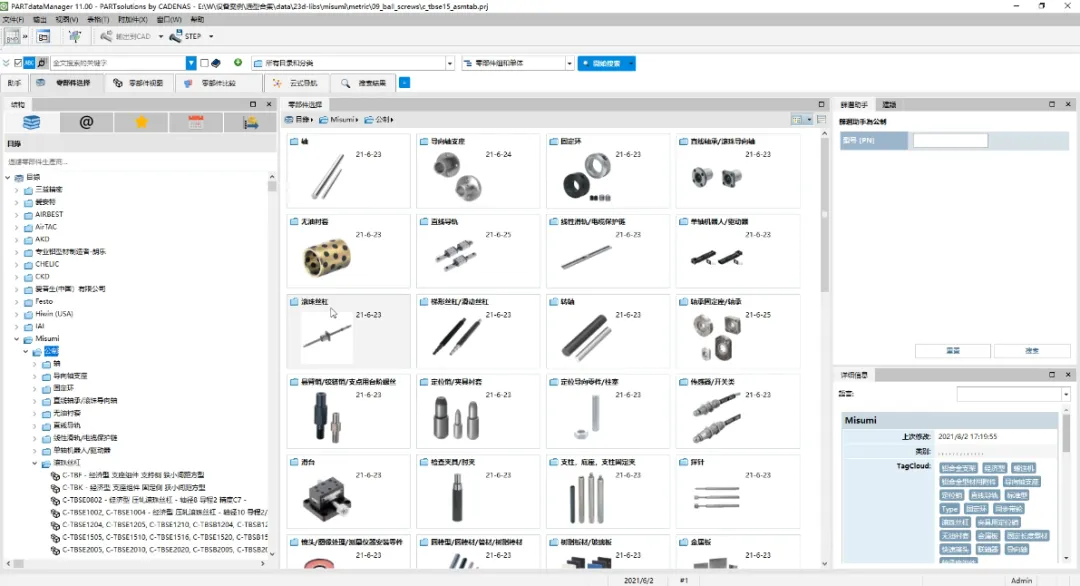Select the C-TBF assembly row in tree

click(132, 475)
